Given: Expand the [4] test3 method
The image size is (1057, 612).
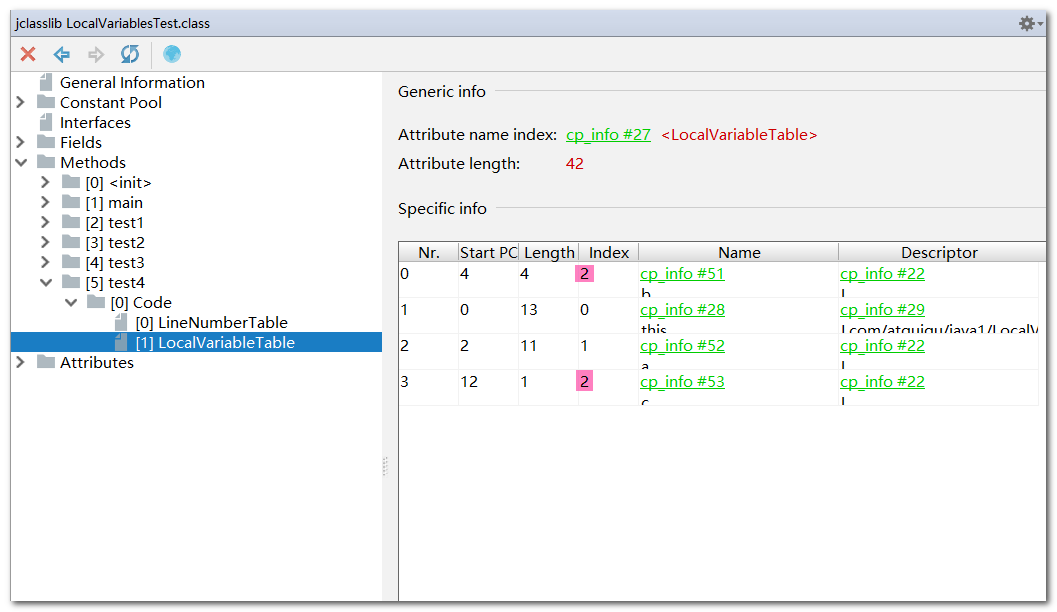Looking at the screenshot, I should coord(45,262).
